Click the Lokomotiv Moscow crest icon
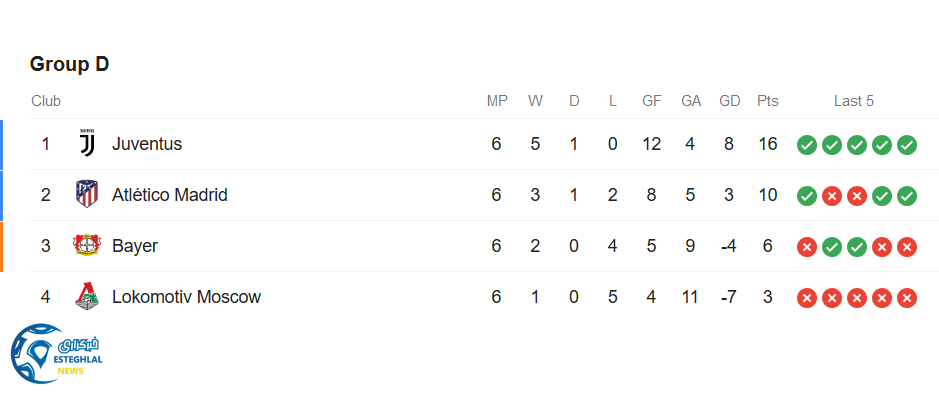This screenshot has width=939, height=401. [x=87, y=297]
